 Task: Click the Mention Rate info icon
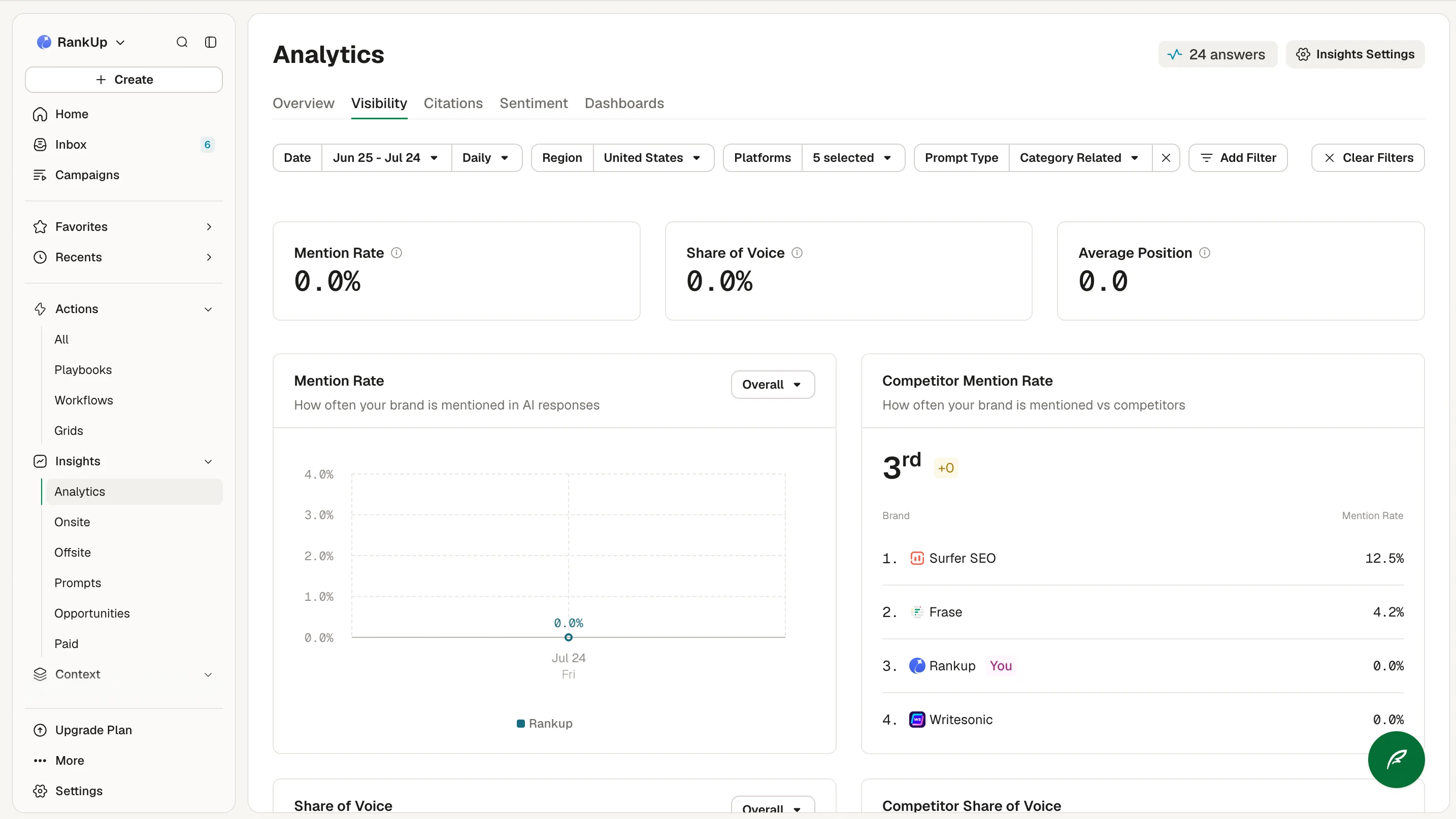click(x=397, y=253)
